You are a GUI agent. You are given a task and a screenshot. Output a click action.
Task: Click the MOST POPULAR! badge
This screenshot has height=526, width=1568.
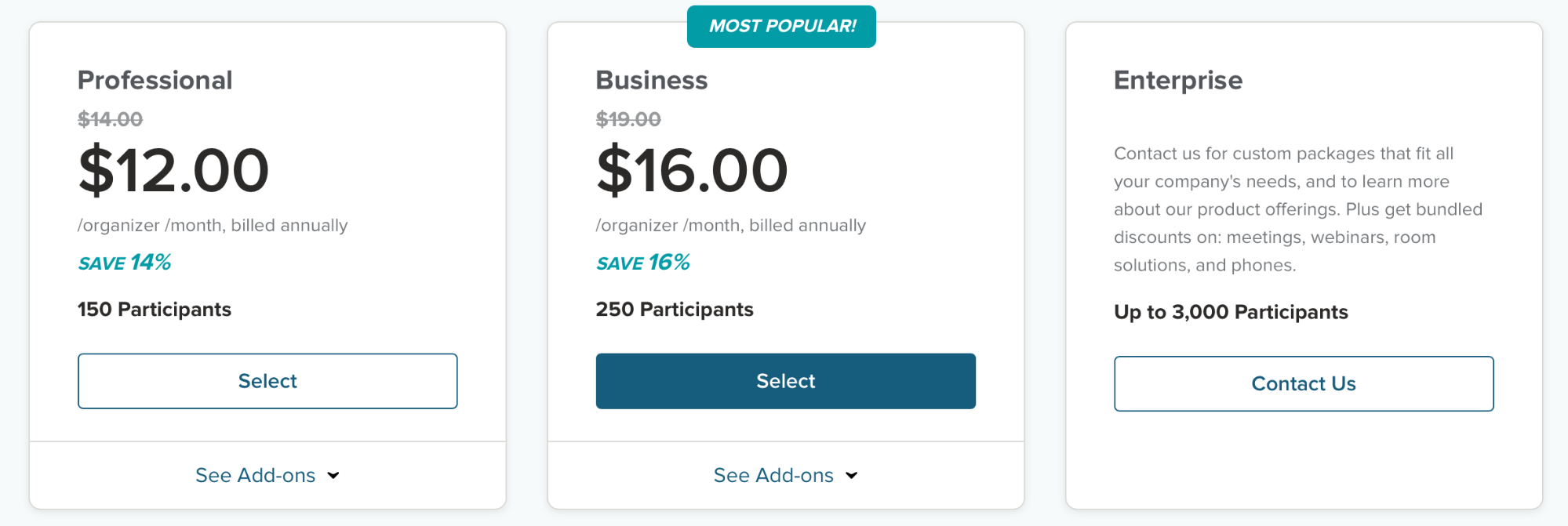781,27
